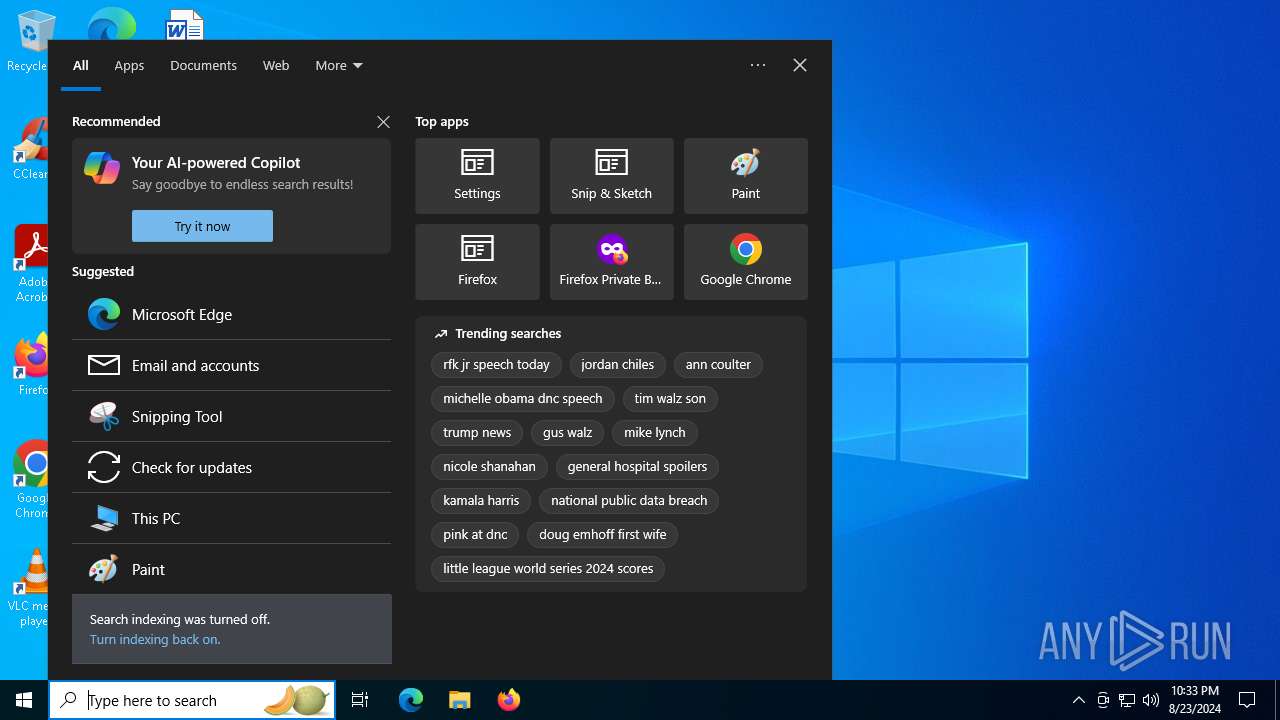Switch to the Apps tab

[129, 65]
